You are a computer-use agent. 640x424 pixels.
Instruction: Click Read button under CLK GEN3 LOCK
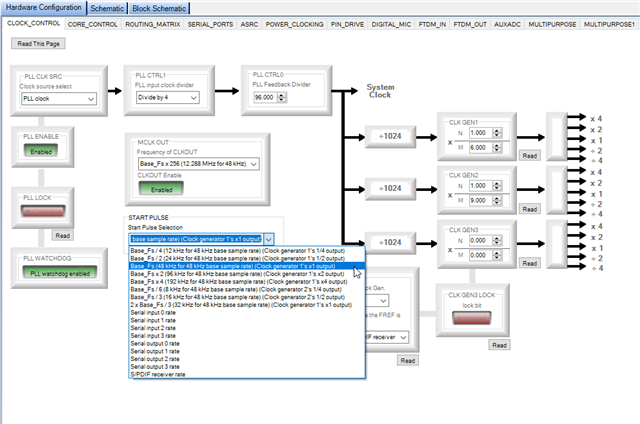(x=499, y=345)
